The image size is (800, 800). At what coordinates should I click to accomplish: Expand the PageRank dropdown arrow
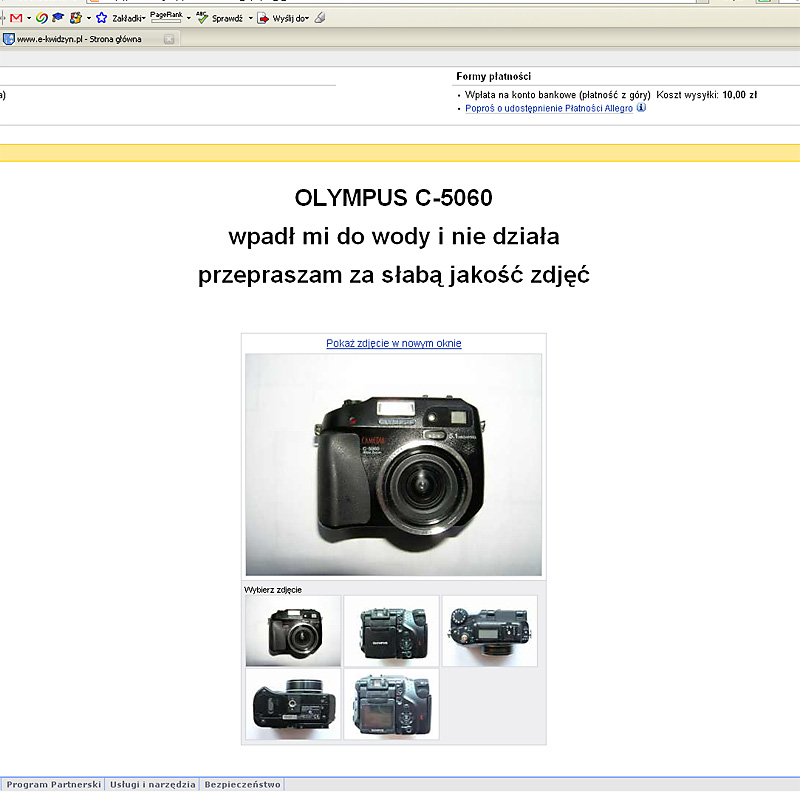tap(188, 18)
